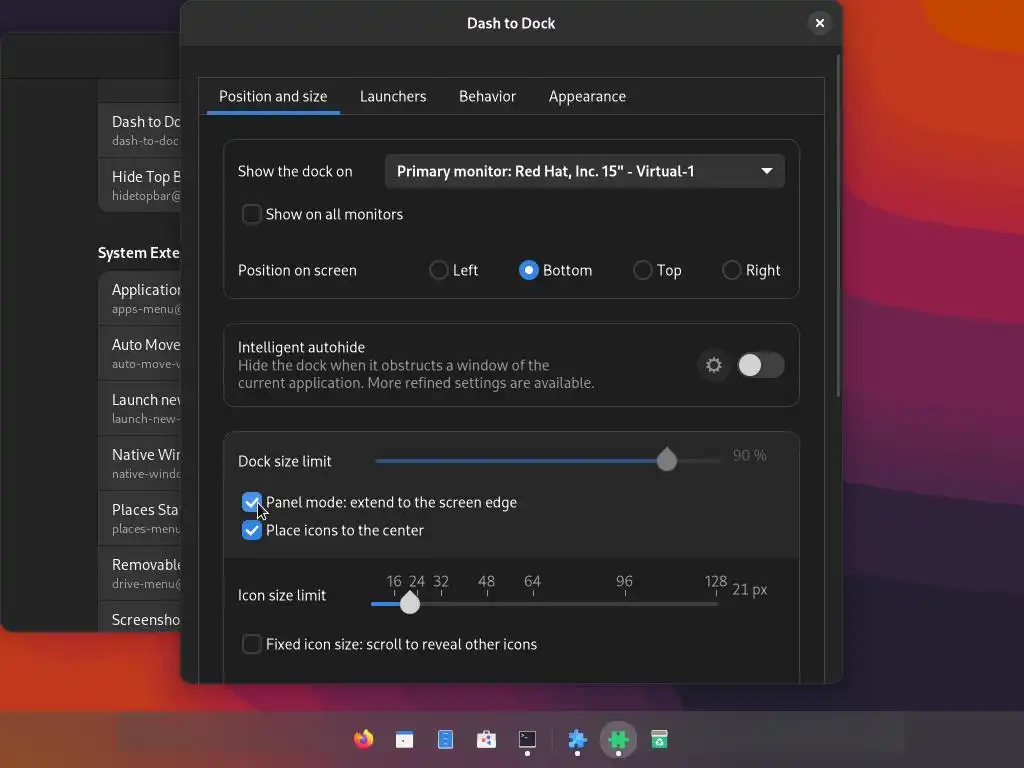This screenshot has height=768, width=1024.
Task: Select Launch new instance row in Extensions window
Action: [x=139, y=408]
